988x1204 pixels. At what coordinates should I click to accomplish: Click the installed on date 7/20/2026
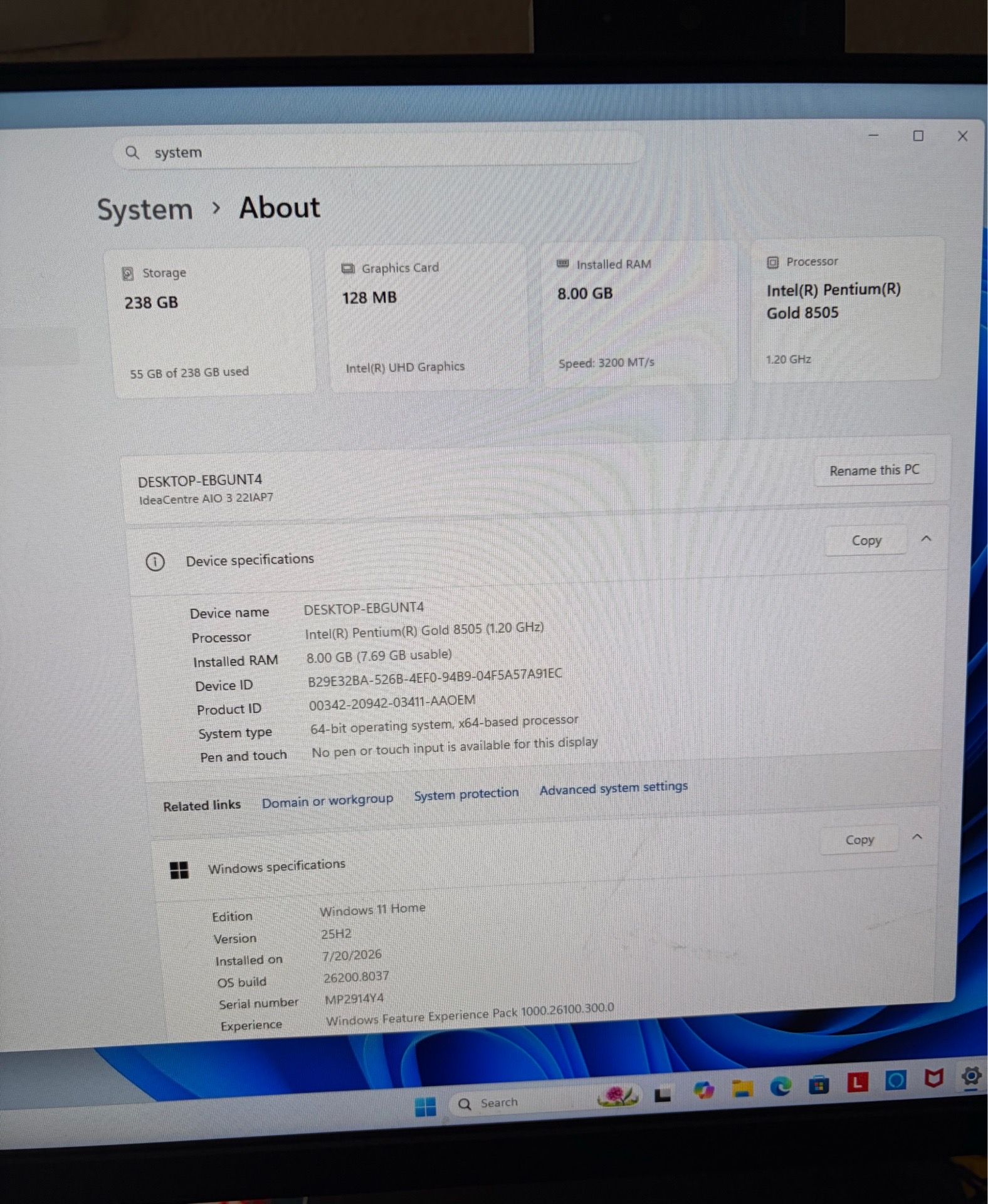point(352,956)
